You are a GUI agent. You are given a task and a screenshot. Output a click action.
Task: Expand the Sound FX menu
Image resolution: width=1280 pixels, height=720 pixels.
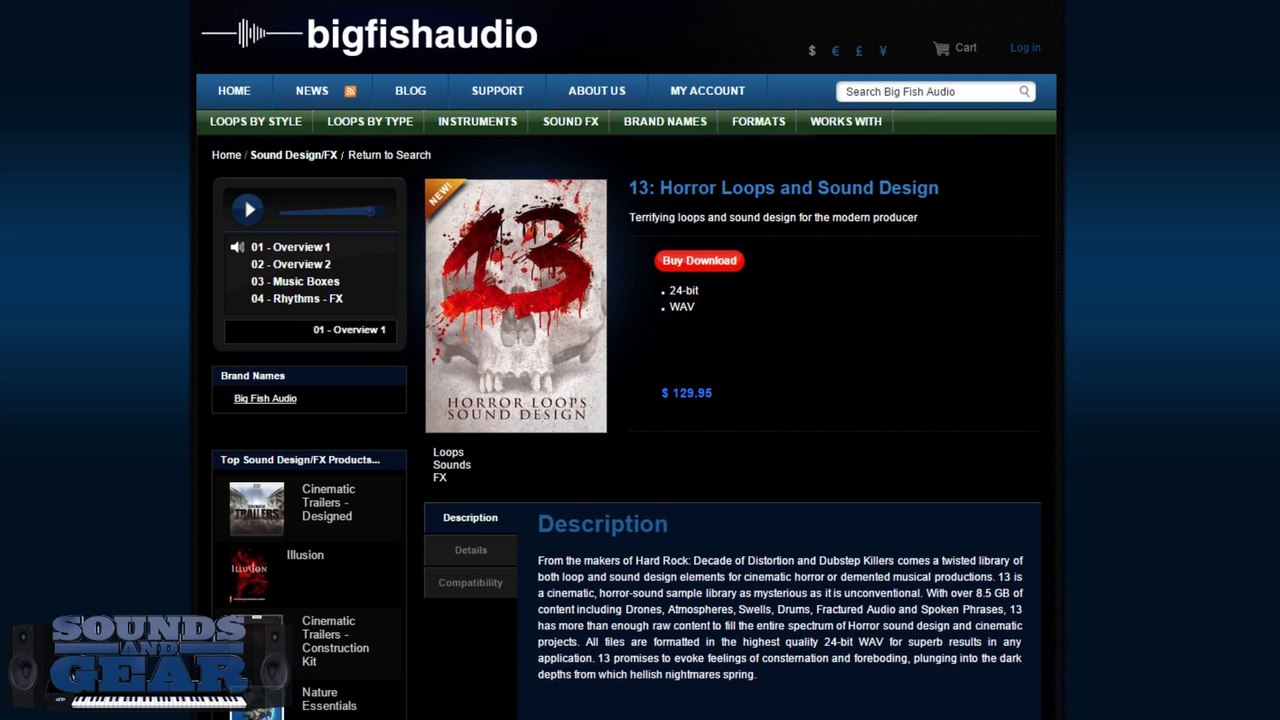(x=570, y=122)
